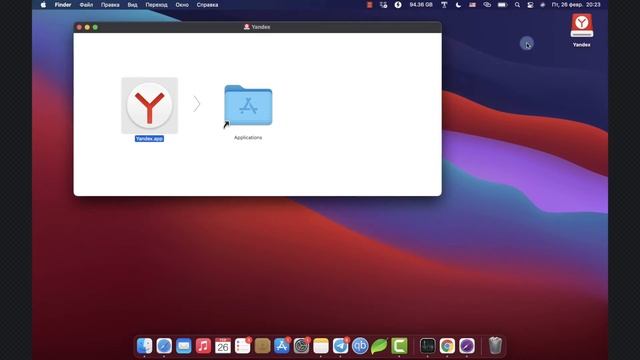Open qBittorrent from the Dock
Image resolution: width=640 pixels, height=360 pixels.
360,346
